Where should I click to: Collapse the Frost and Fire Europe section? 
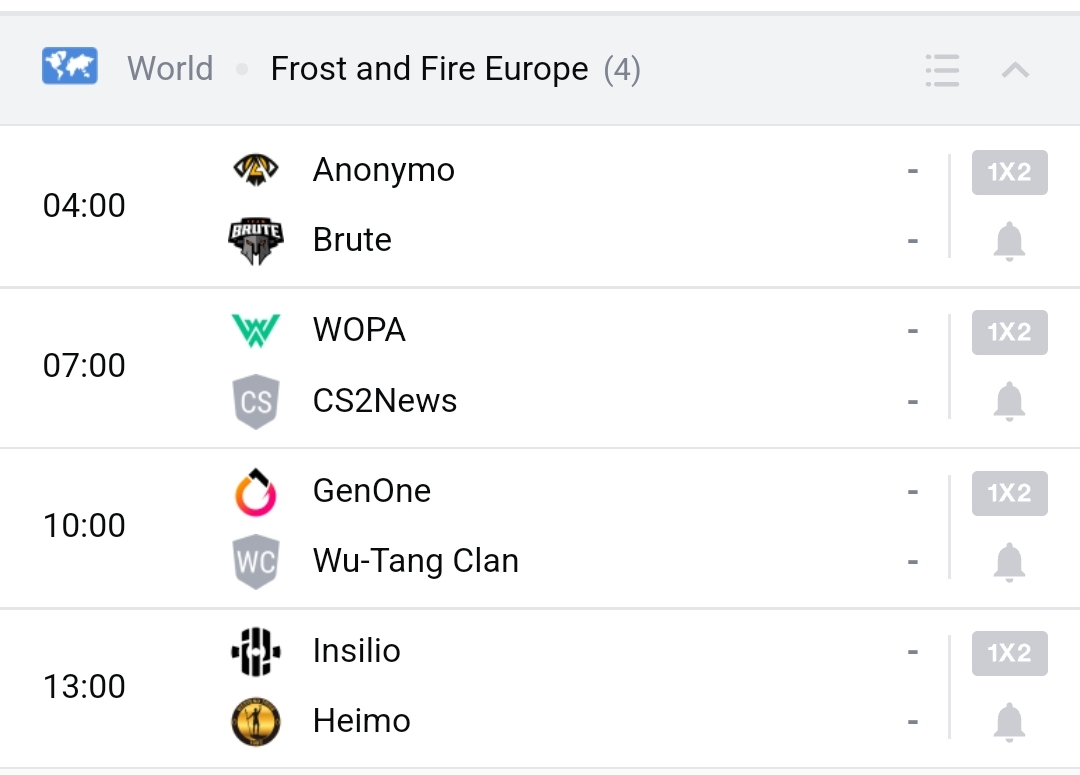pyautogui.click(x=1015, y=70)
